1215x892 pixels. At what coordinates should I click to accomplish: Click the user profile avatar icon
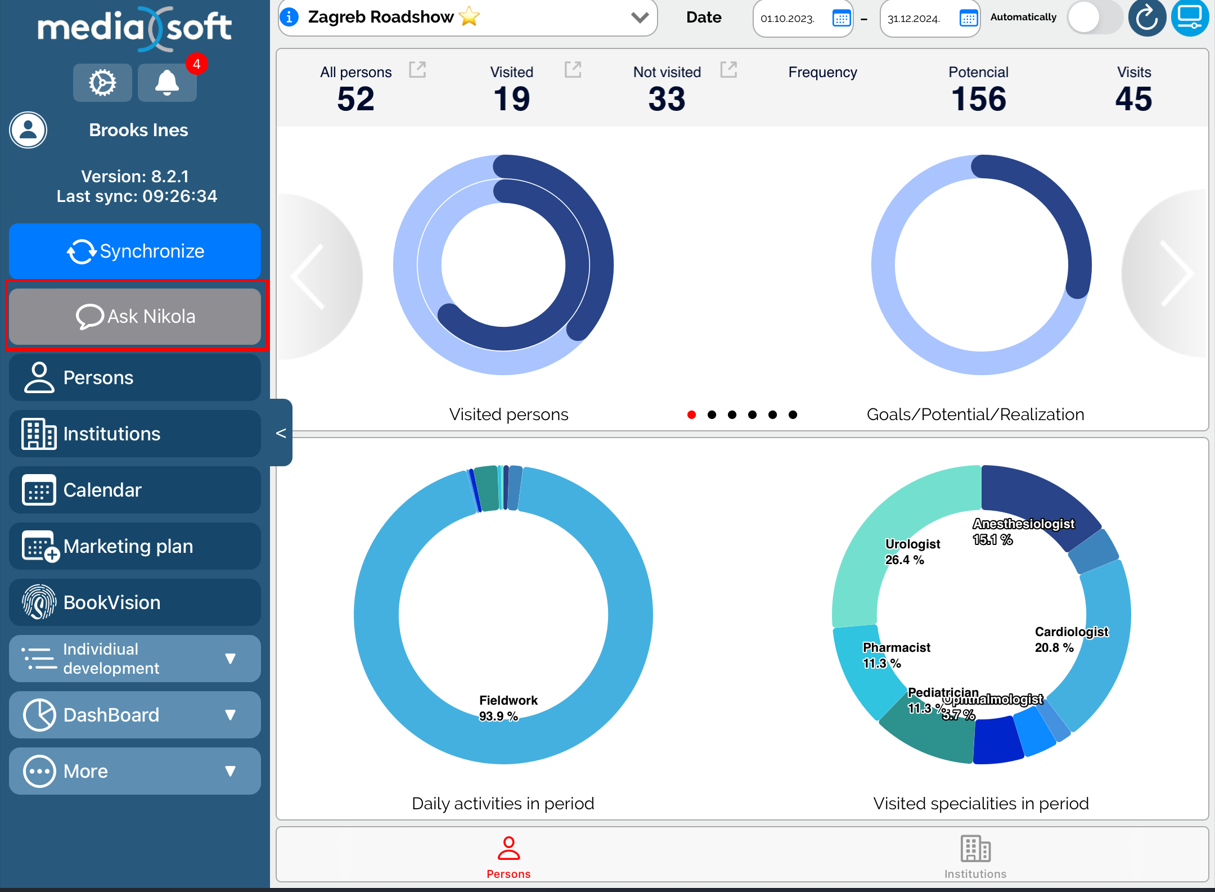[x=28, y=130]
